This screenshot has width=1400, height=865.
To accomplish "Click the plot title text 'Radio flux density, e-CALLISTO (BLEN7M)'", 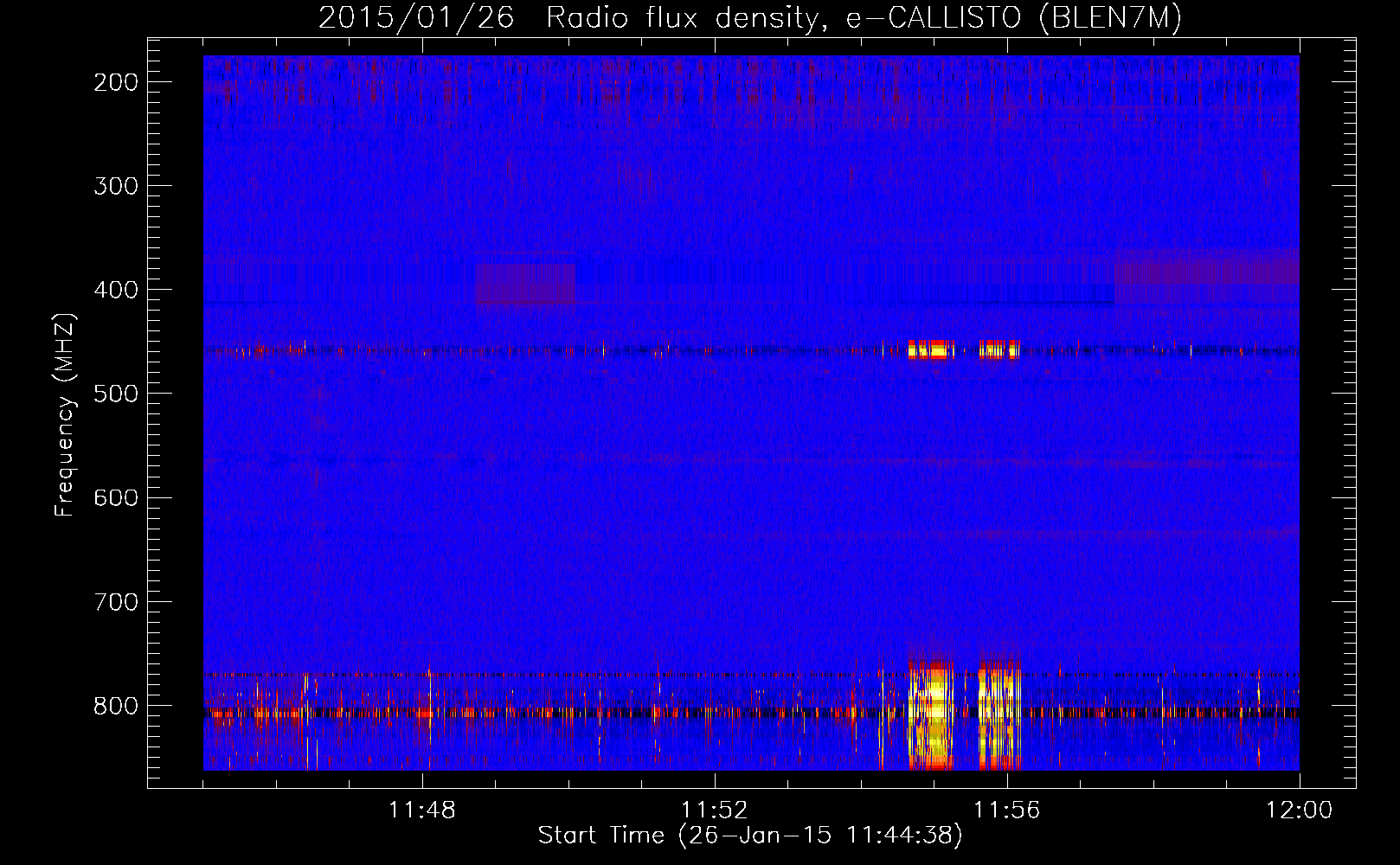I will 864,18.
